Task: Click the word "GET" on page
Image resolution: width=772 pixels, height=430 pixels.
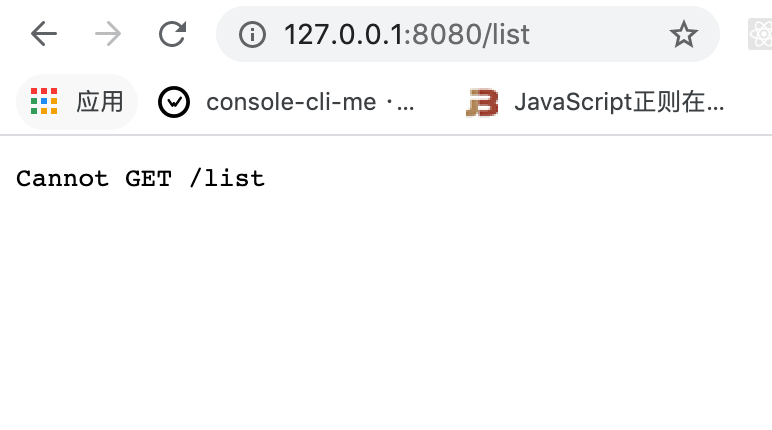Action: coord(148,179)
